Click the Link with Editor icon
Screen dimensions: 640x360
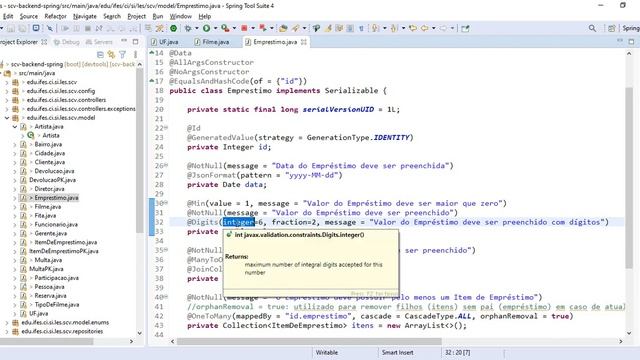[111, 54]
